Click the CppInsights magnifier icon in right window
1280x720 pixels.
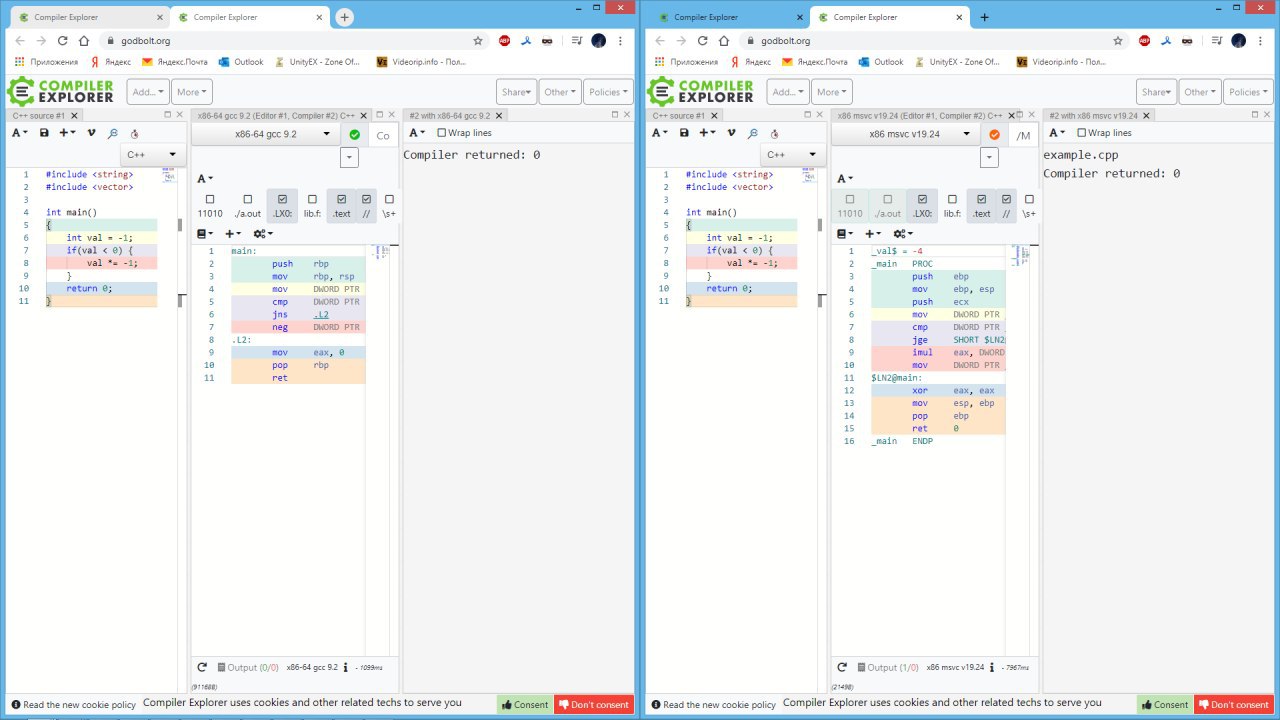click(x=753, y=133)
